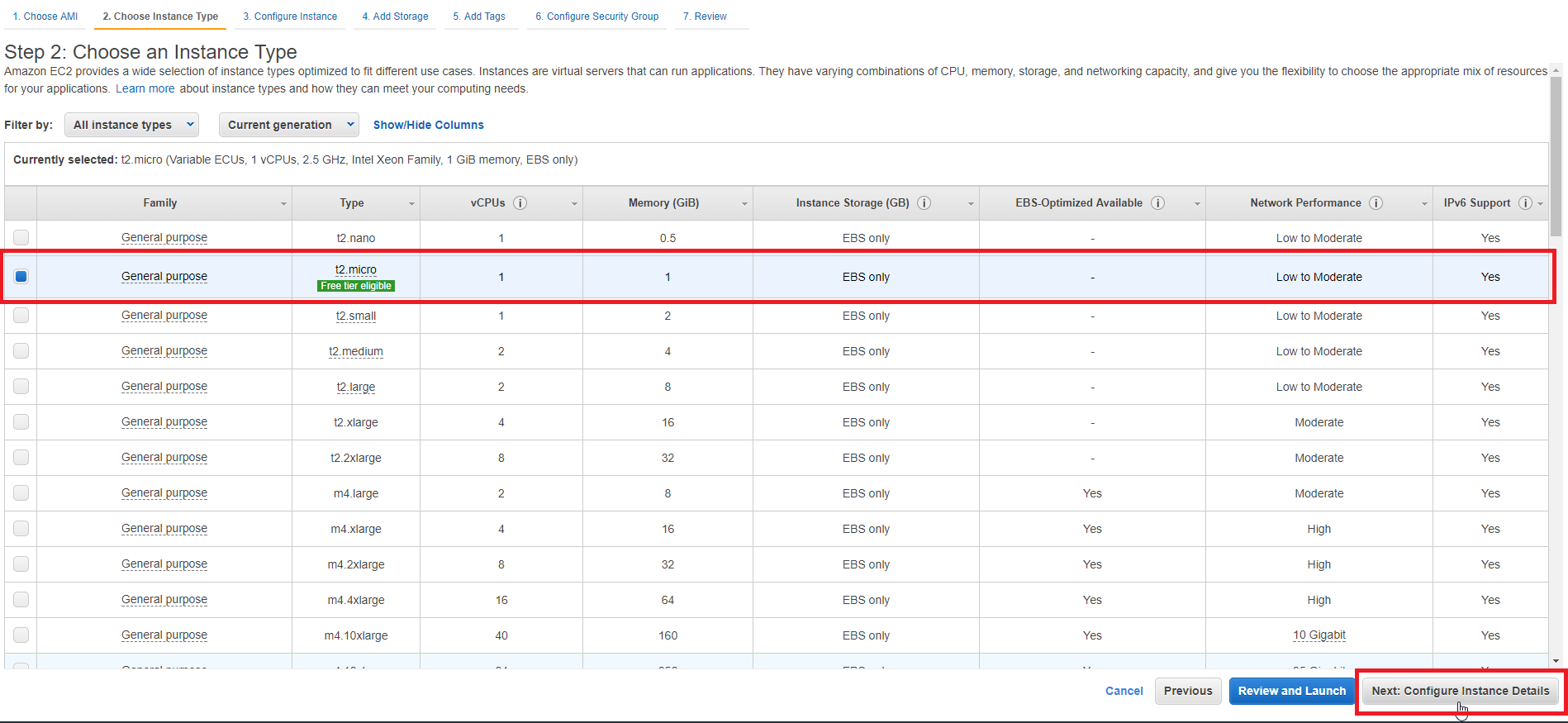Click the Cancel link
The height and width of the screenshot is (723, 1568).
click(1124, 691)
